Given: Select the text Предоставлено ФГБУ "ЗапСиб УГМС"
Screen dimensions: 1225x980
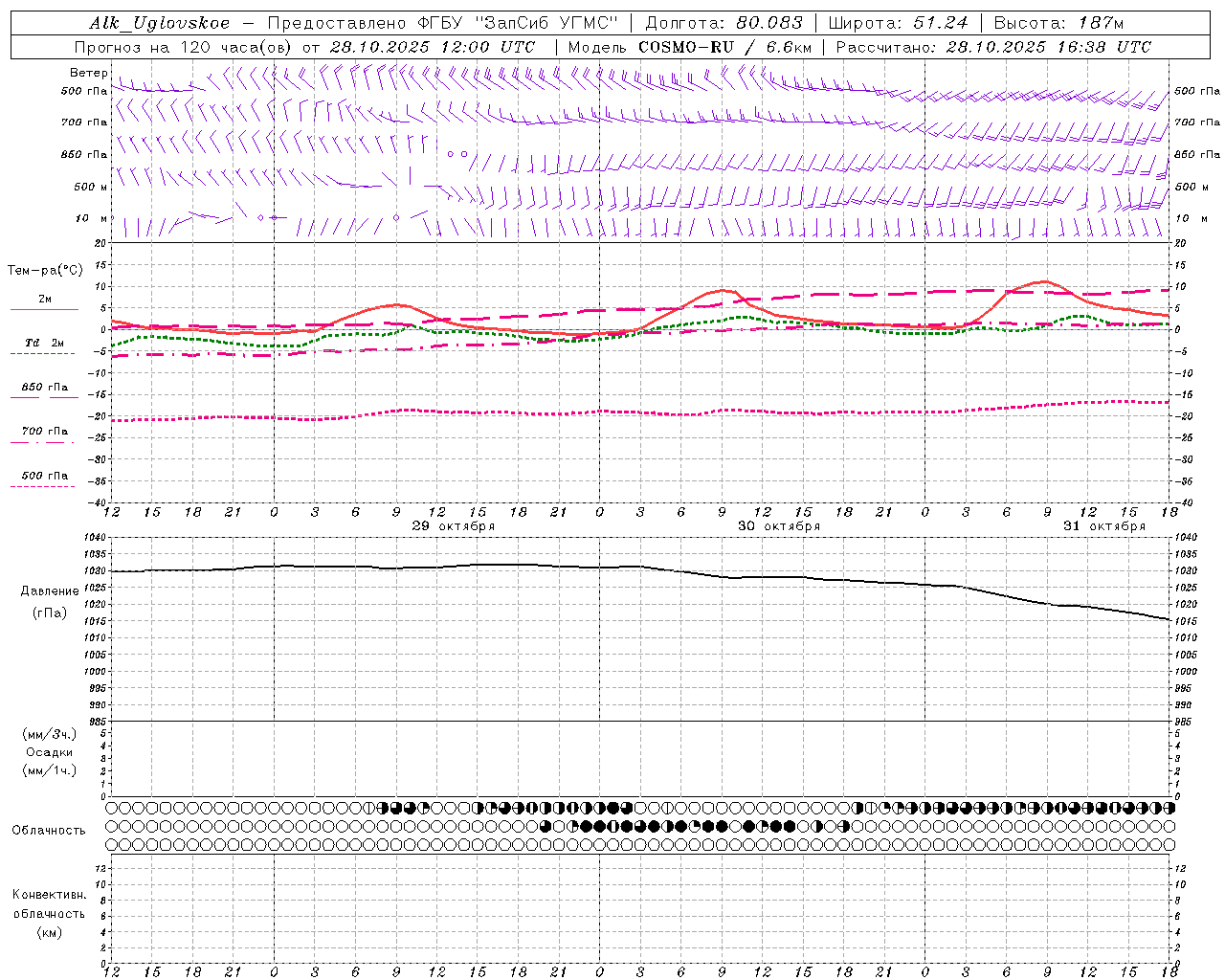Looking at the screenshot, I should coord(442,24).
